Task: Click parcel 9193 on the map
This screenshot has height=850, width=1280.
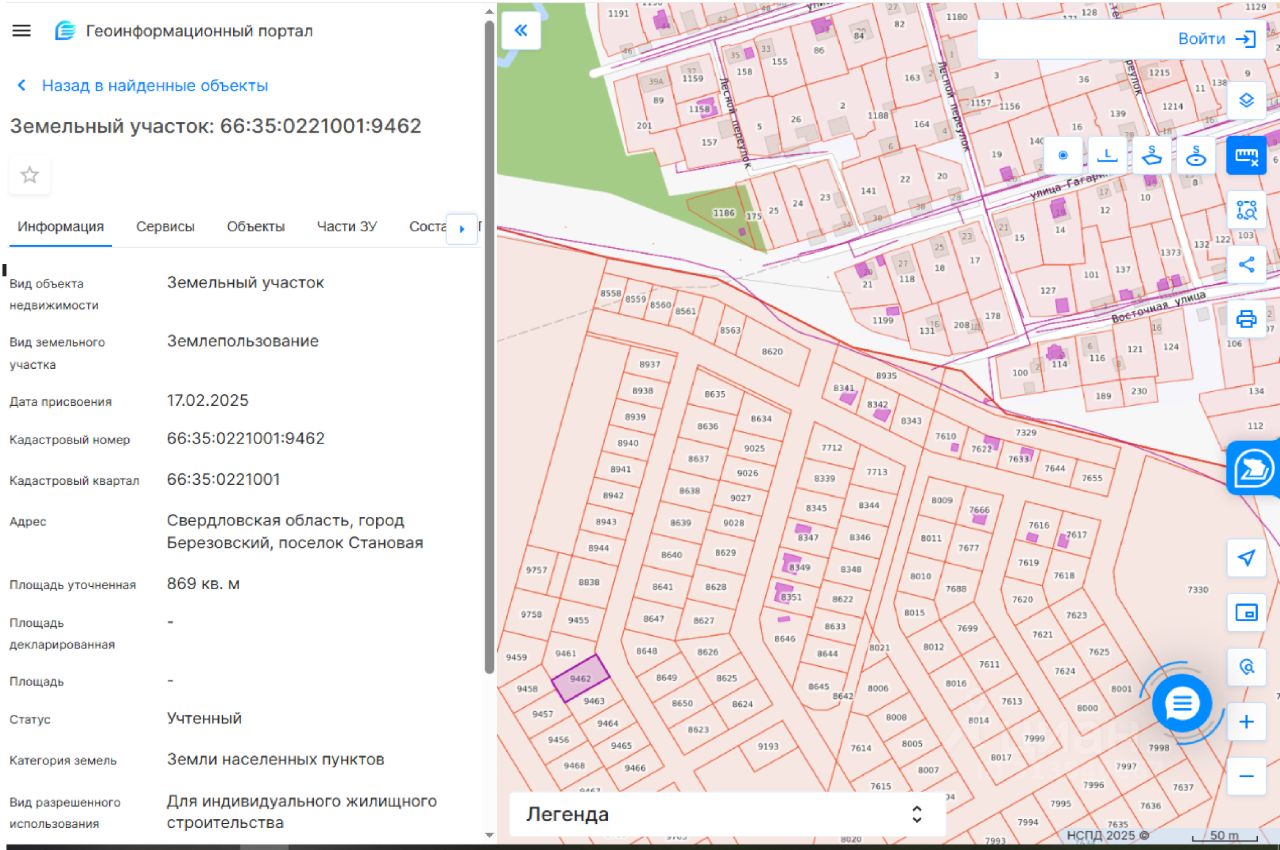Action: (x=768, y=747)
